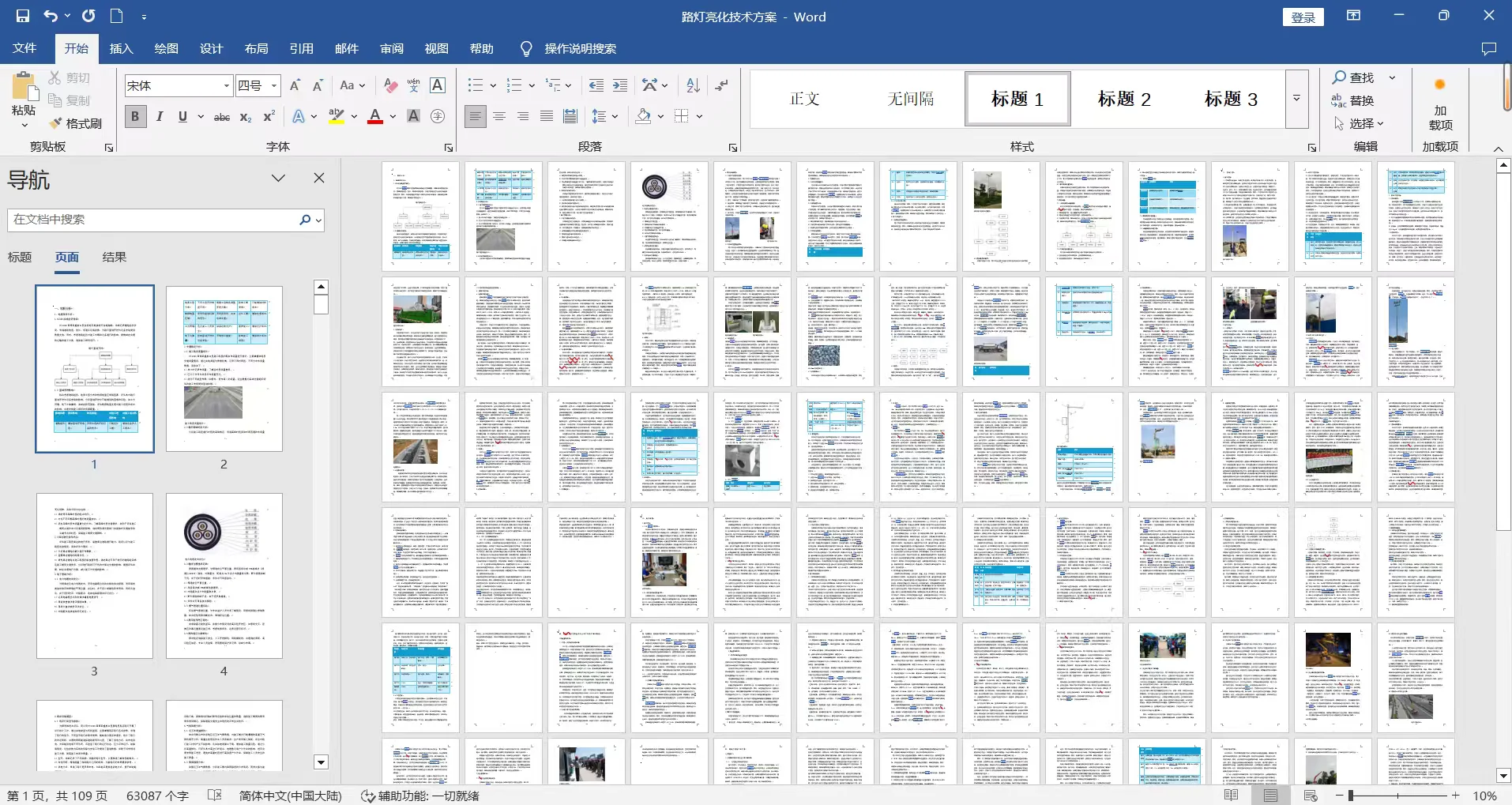Image resolution: width=1512 pixels, height=805 pixels.
Task: Click 替换 (Replace) in the editing group
Action: (x=1353, y=100)
